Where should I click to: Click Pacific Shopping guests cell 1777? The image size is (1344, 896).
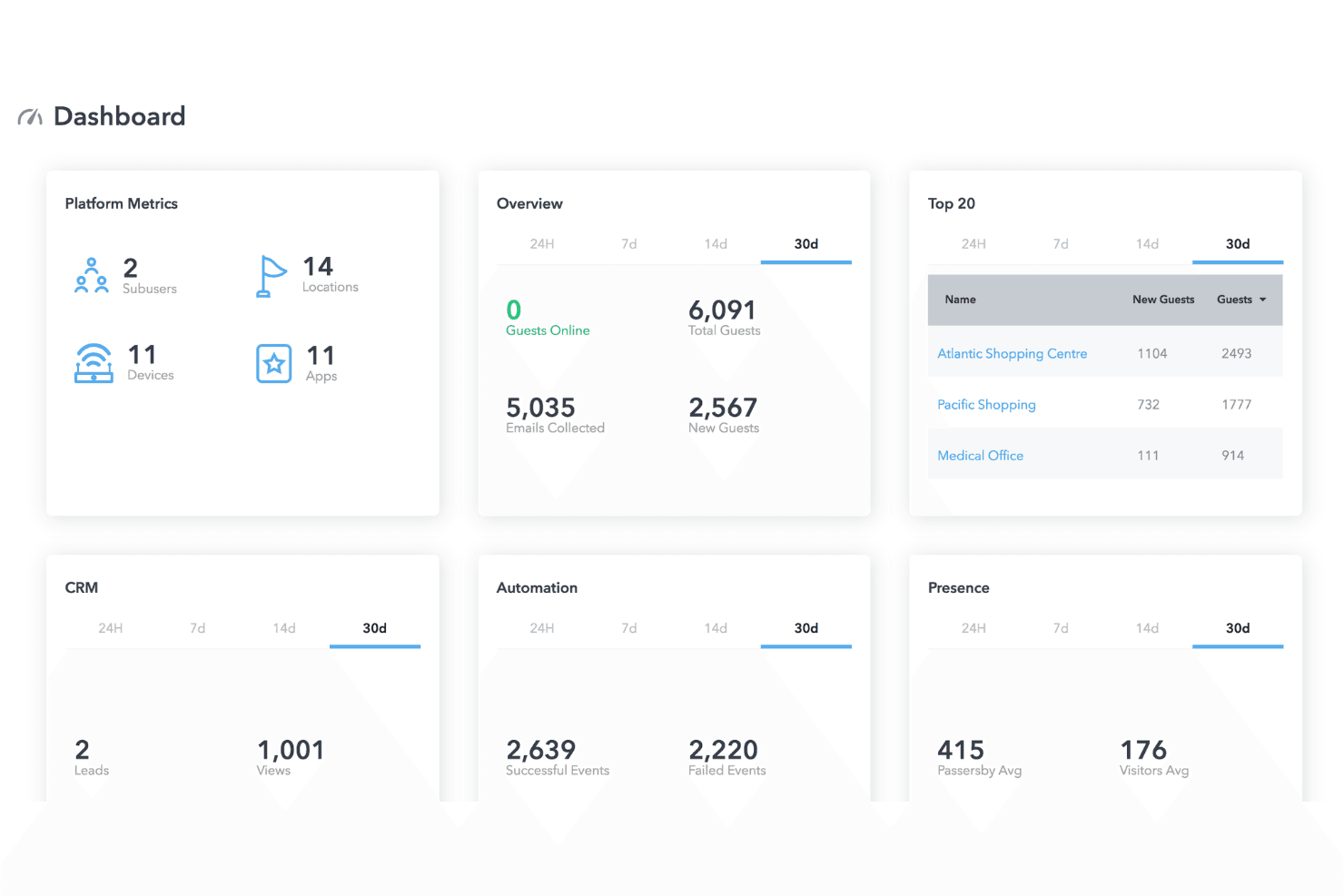coord(1236,405)
